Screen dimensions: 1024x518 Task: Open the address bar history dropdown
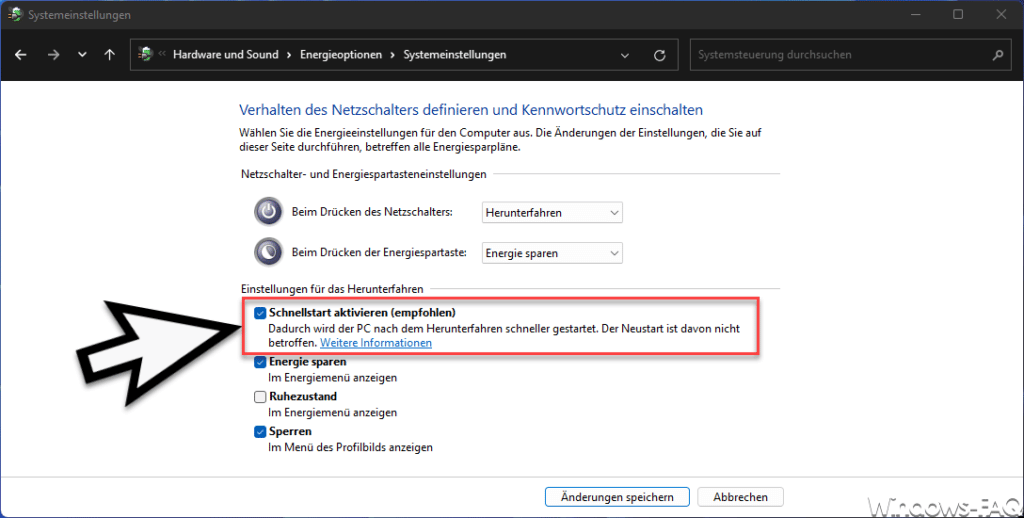click(624, 56)
